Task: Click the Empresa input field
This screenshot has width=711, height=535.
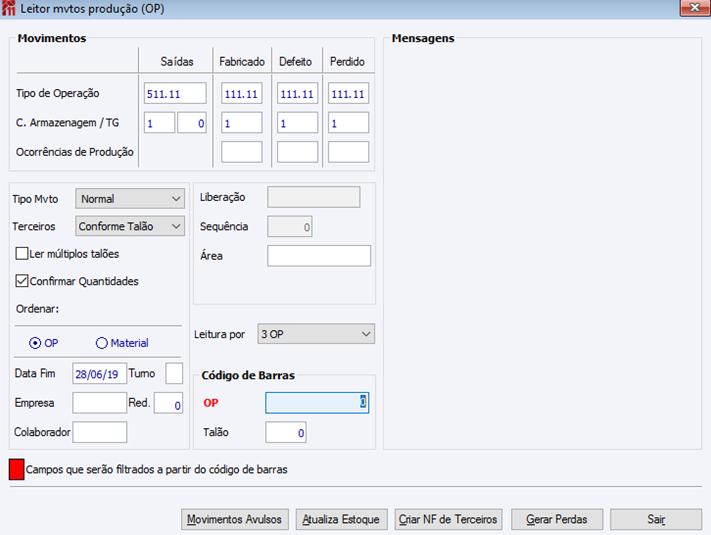Action: [x=99, y=403]
